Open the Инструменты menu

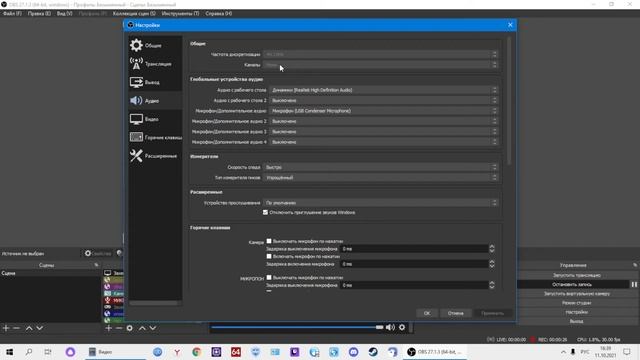tap(180, 13)
